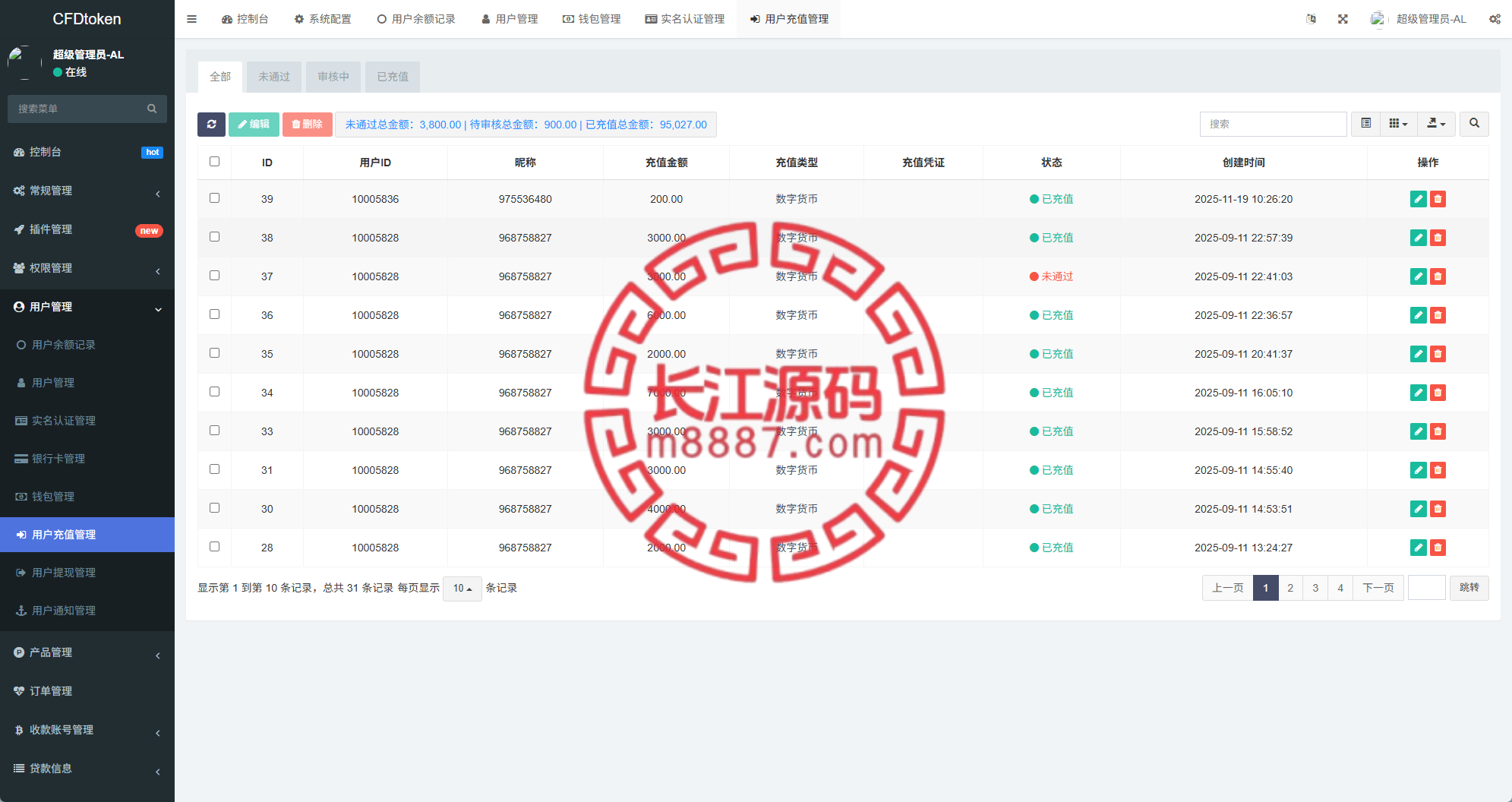
Task: Open 订单管理 in the sidebar
Action: (x=87, y=691)
